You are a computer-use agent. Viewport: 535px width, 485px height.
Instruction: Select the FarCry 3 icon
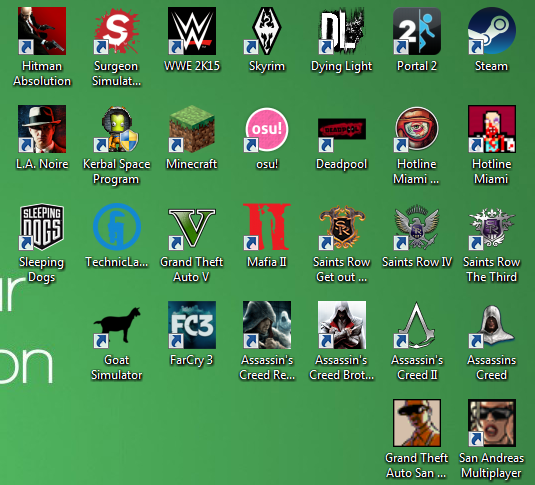pos(192,325)
